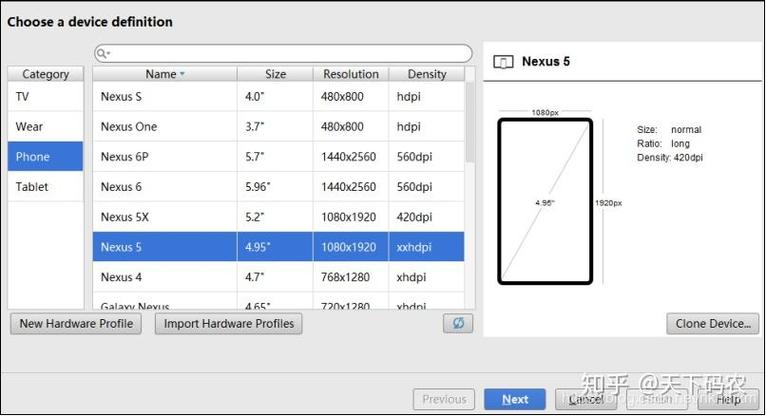Focus the device search field
The width and height of the screenshot is (766, 416).
[x=283, y=54]
